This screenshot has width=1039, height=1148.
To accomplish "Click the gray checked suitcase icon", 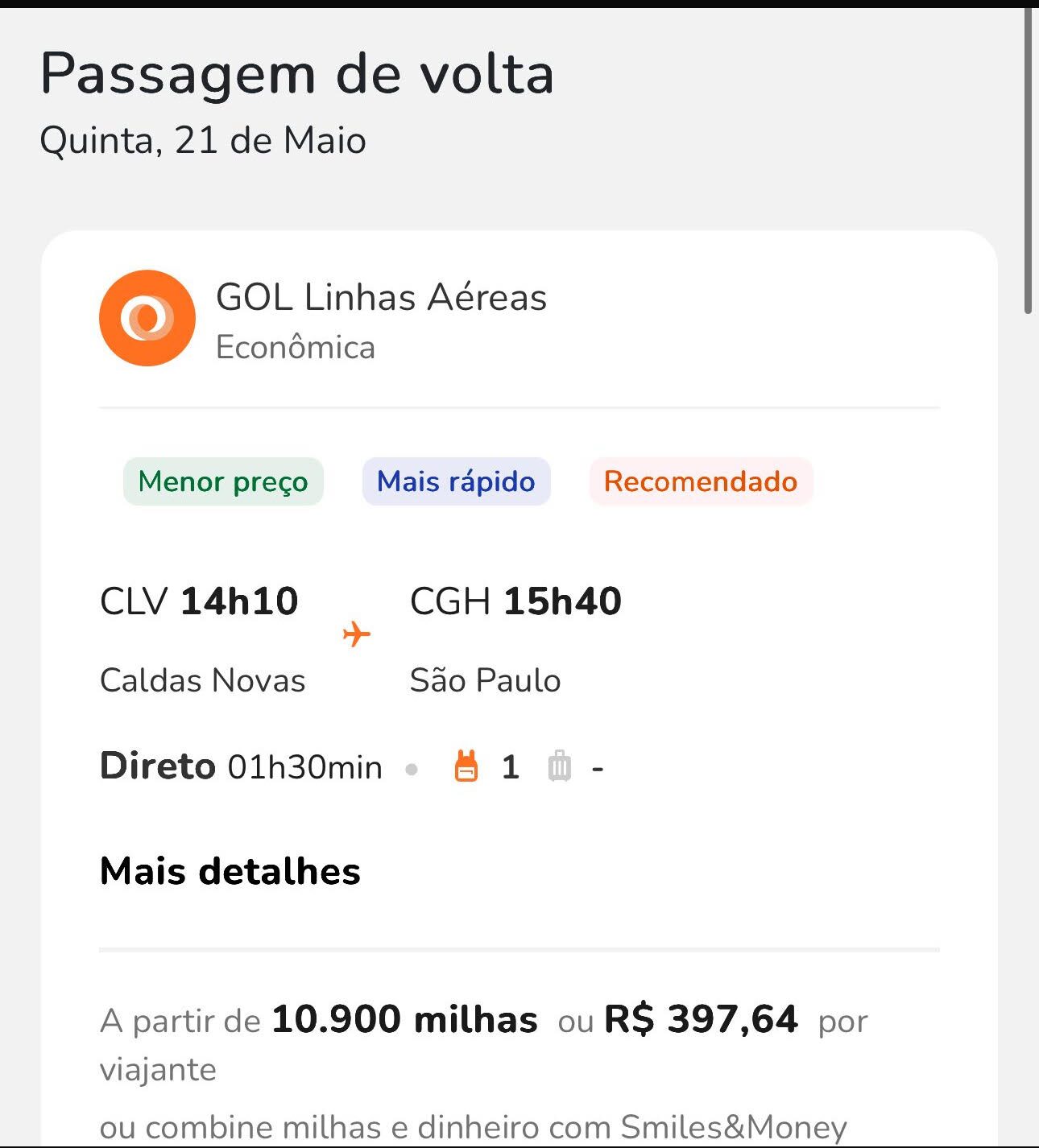I will 560,766.
